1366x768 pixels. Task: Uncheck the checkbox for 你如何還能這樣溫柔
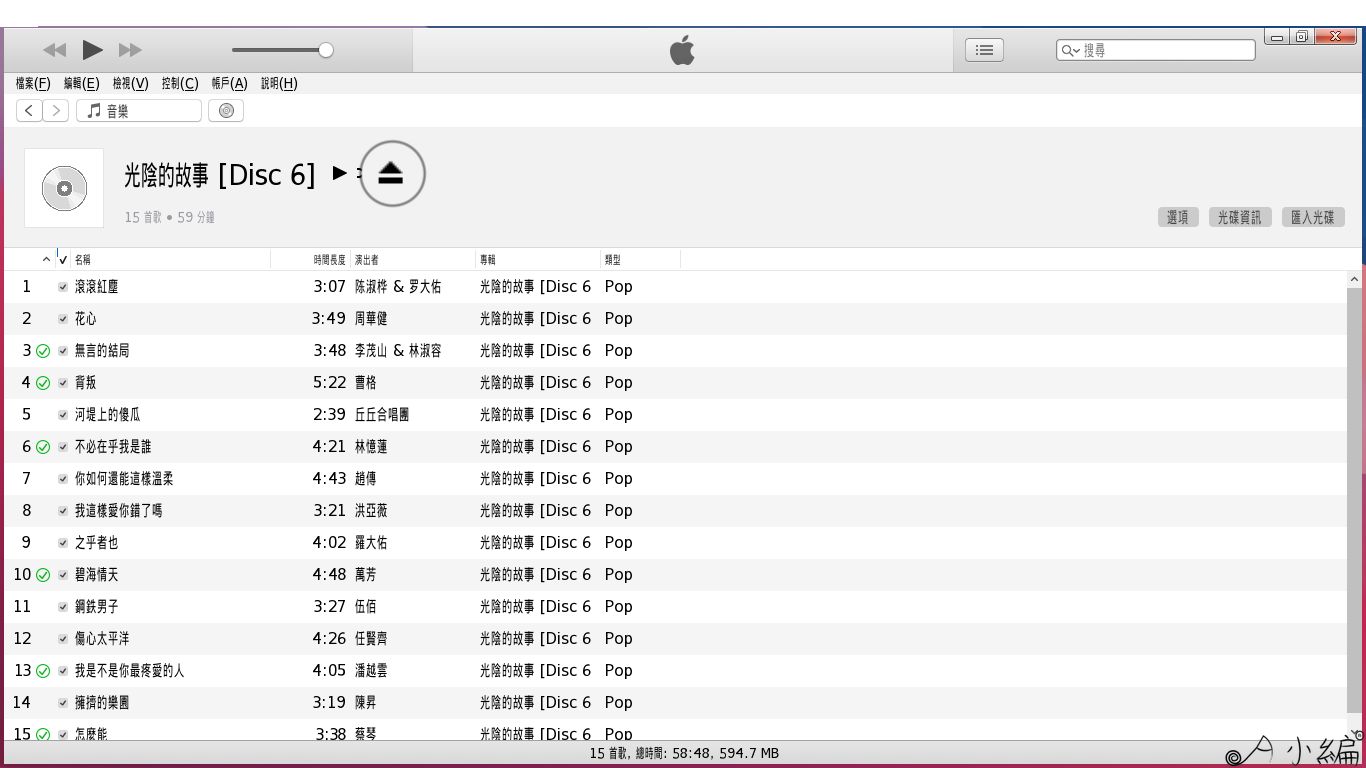[63, 479]
